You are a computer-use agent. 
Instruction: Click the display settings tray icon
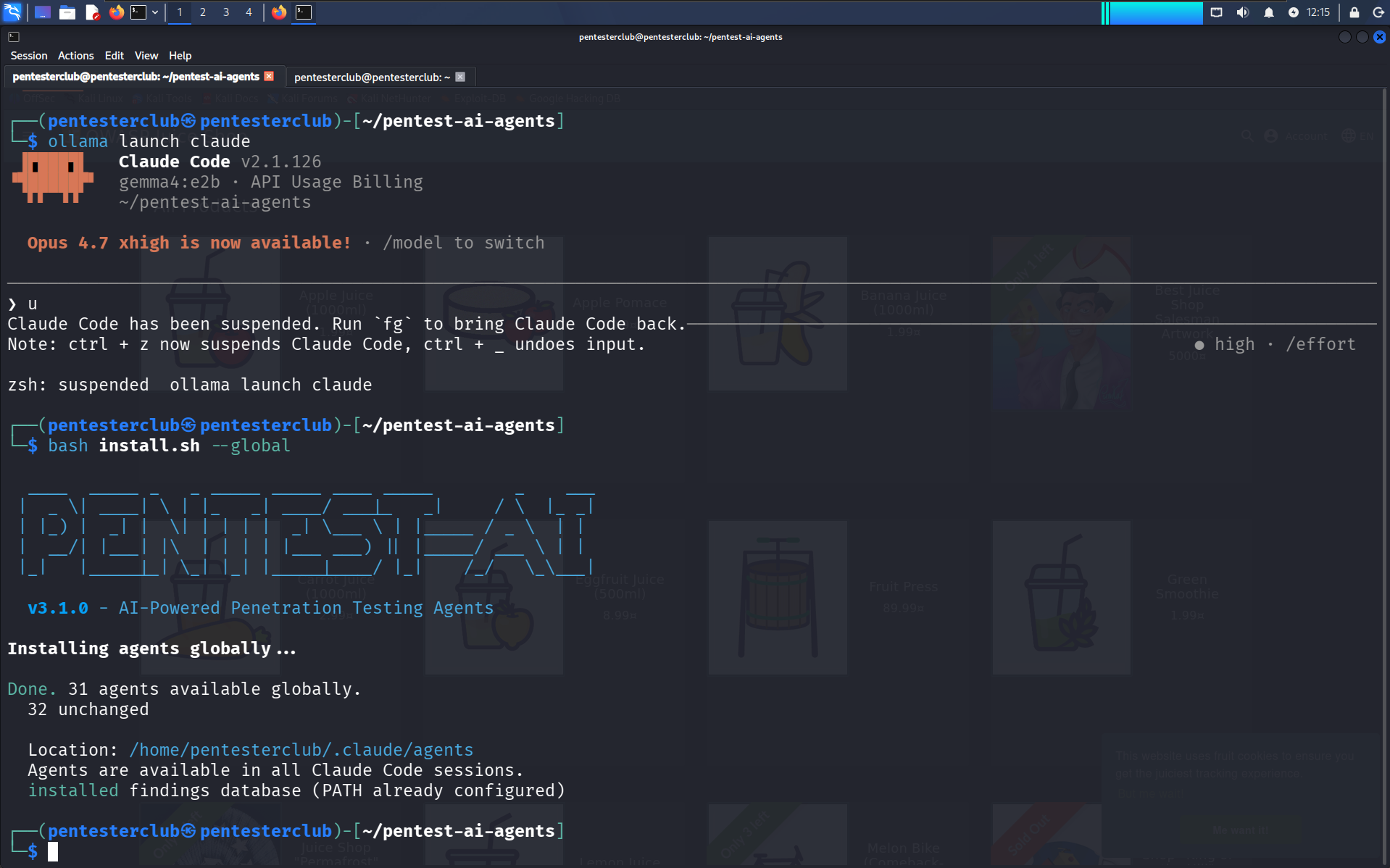pos(1217,12)
